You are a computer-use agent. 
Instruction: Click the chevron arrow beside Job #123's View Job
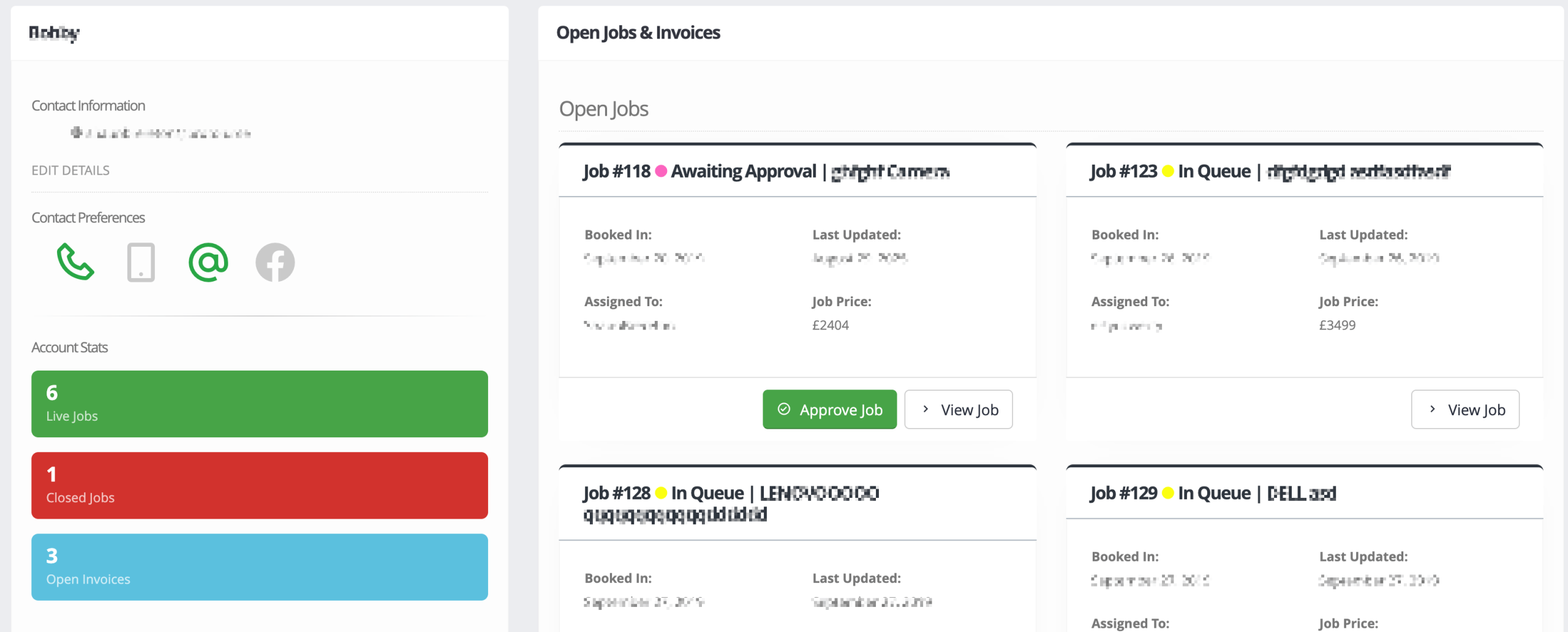1433,409
